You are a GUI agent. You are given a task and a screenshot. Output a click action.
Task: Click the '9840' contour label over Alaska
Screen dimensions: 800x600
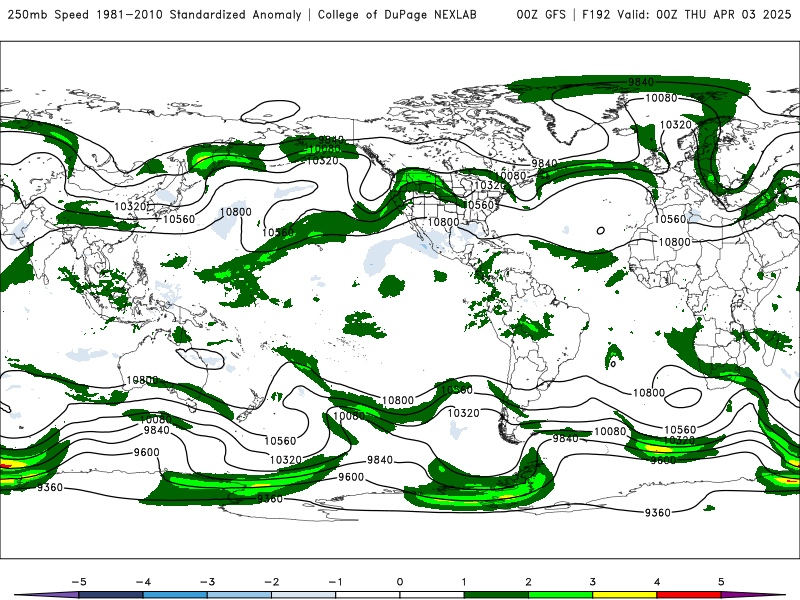331,140
